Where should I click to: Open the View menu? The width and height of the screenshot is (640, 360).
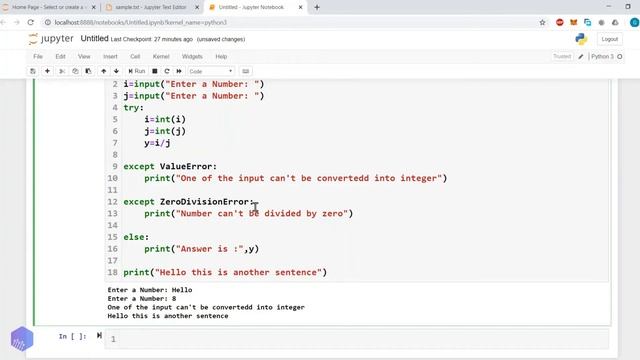84,56
